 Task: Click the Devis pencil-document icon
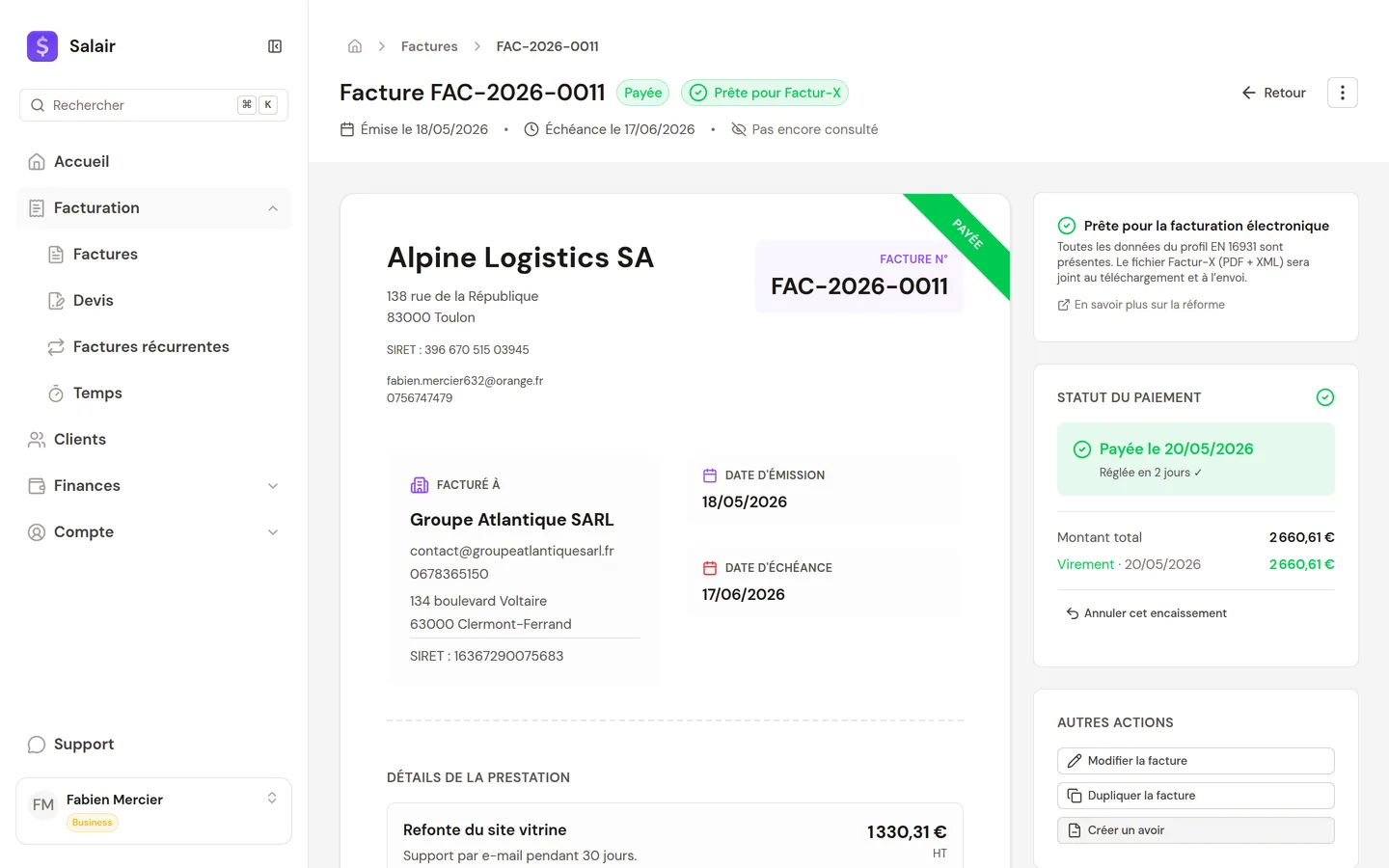56,301
